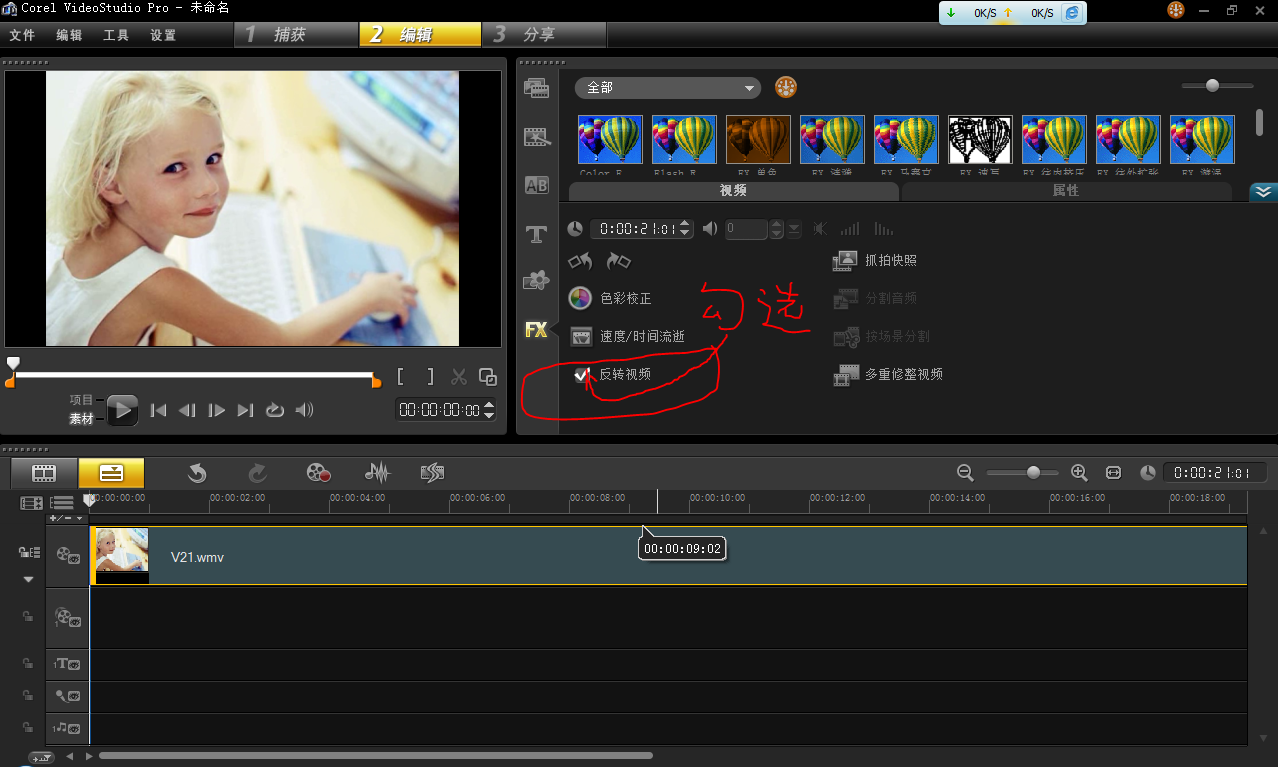Open the 全部 filter category dropdown
Image resolution: width=1278 pixels, height=767 pixels.
tap(668, 88)
